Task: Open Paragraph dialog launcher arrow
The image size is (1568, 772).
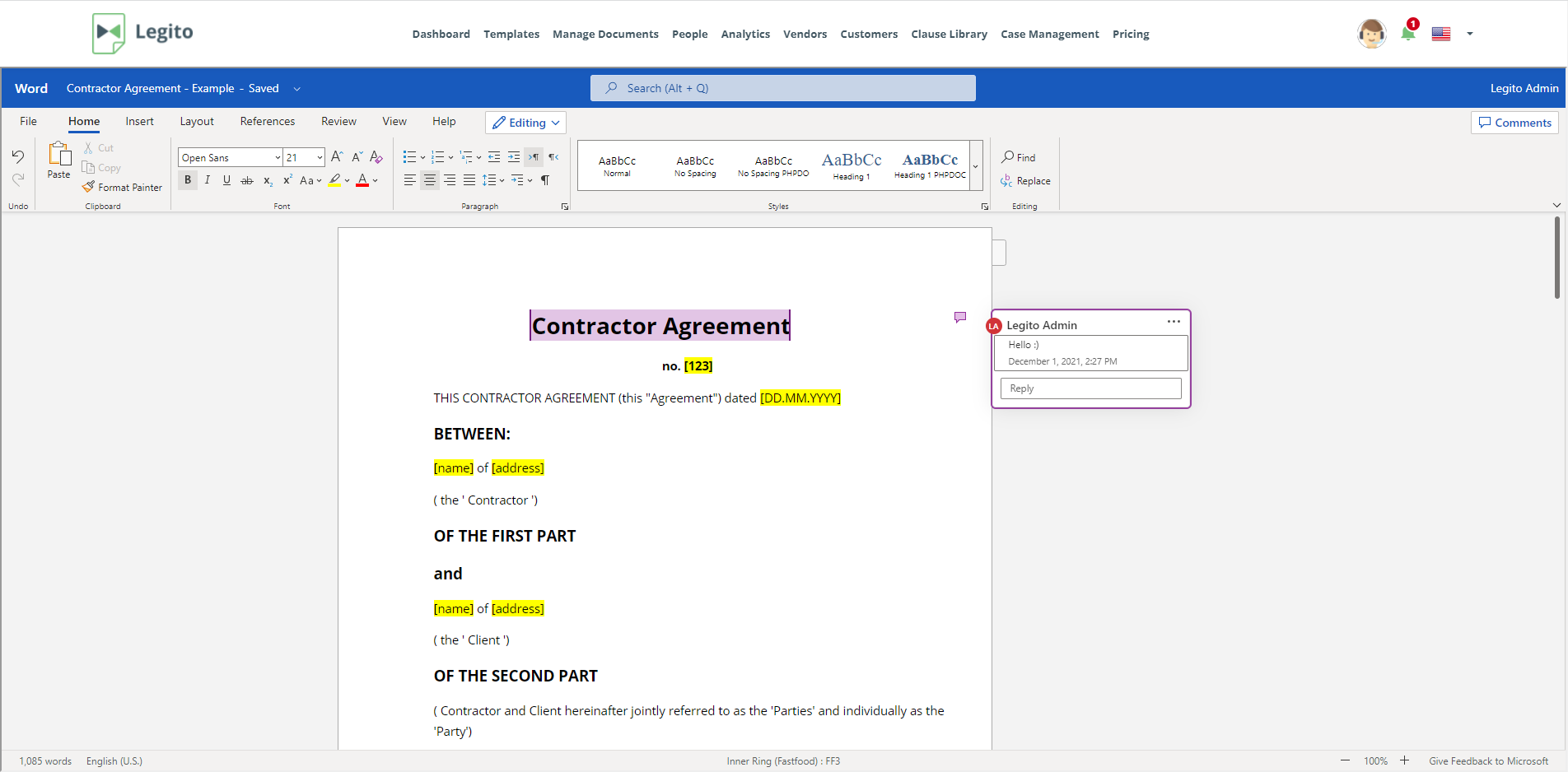Action: pos(565,207)
